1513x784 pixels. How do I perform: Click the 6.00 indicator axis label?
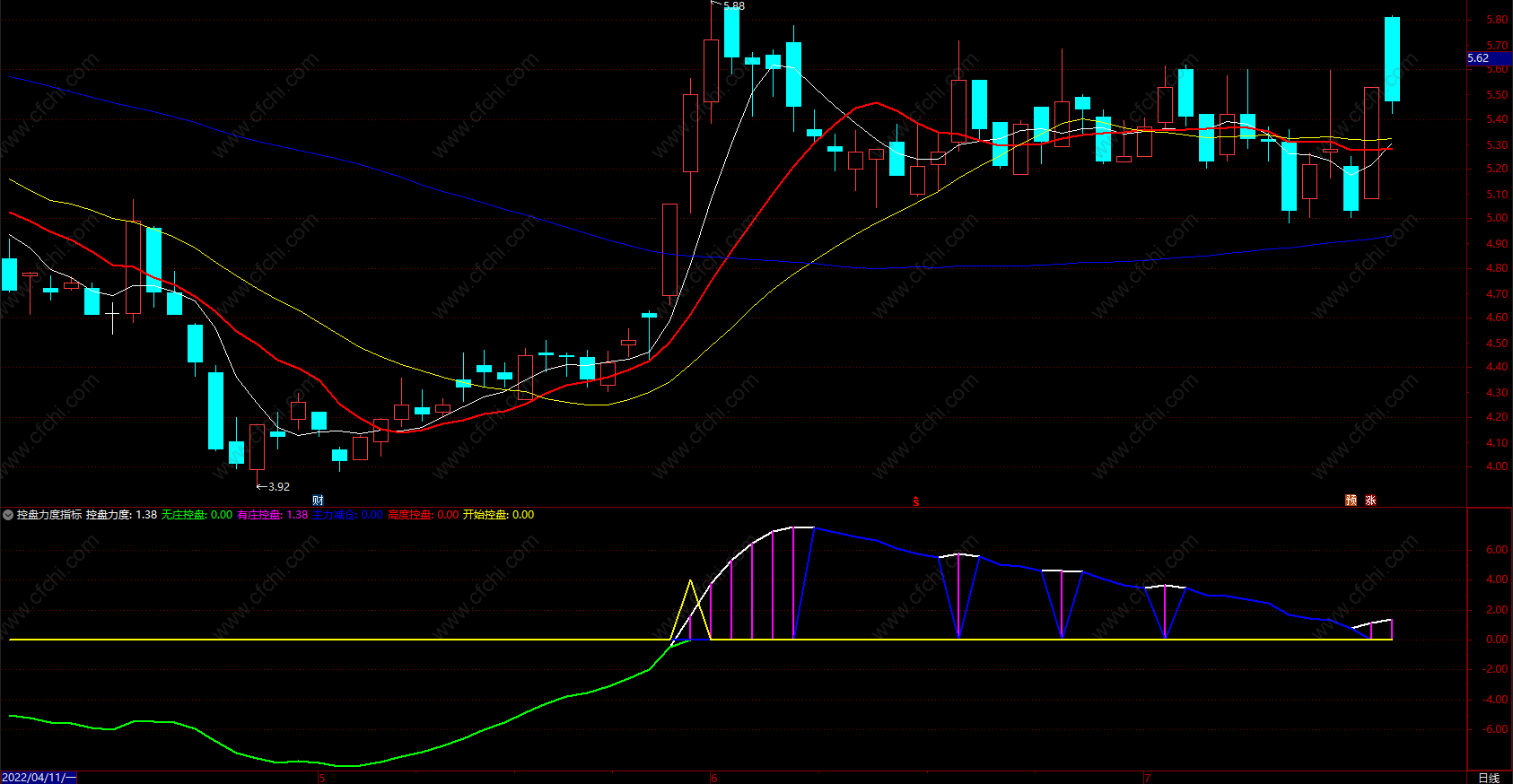point(1497,550)
